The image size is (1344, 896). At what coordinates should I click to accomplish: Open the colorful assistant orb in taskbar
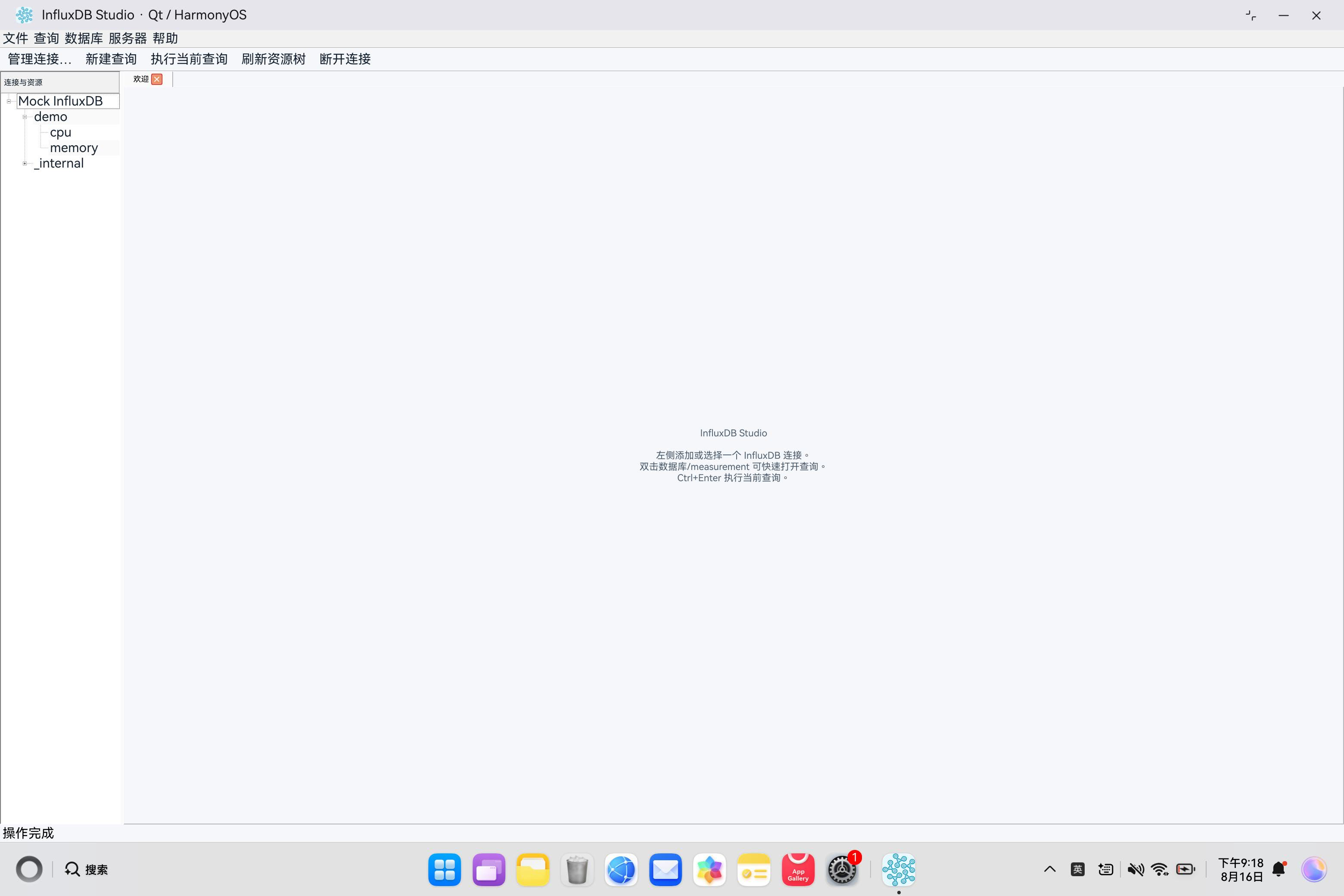[x=1314, y=869]
